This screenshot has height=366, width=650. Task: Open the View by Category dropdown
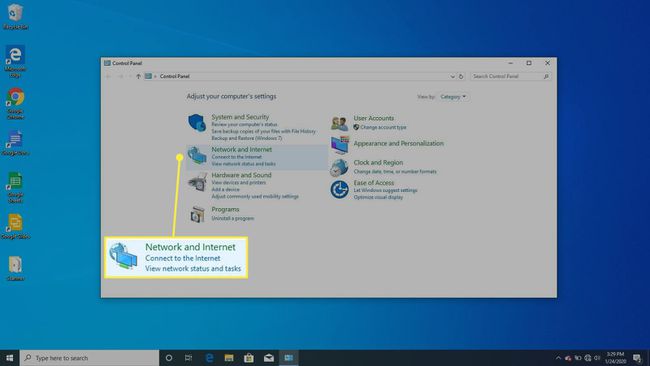coord(453,97)
